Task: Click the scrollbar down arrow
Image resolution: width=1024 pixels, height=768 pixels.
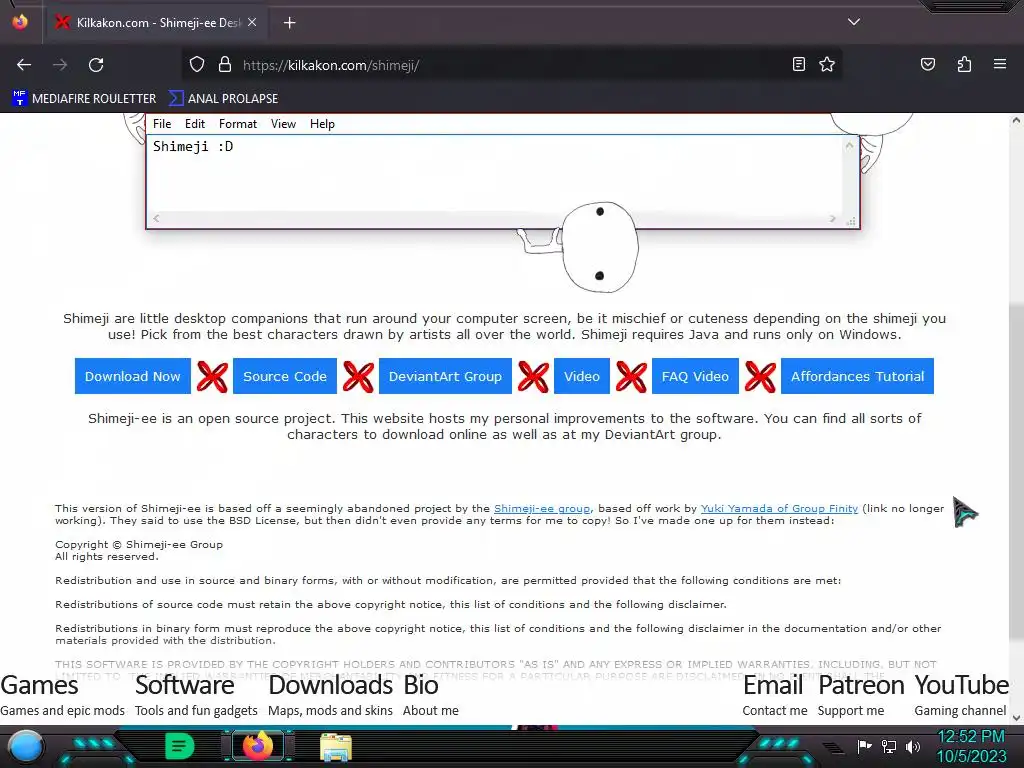Action: pos(1016,718)
